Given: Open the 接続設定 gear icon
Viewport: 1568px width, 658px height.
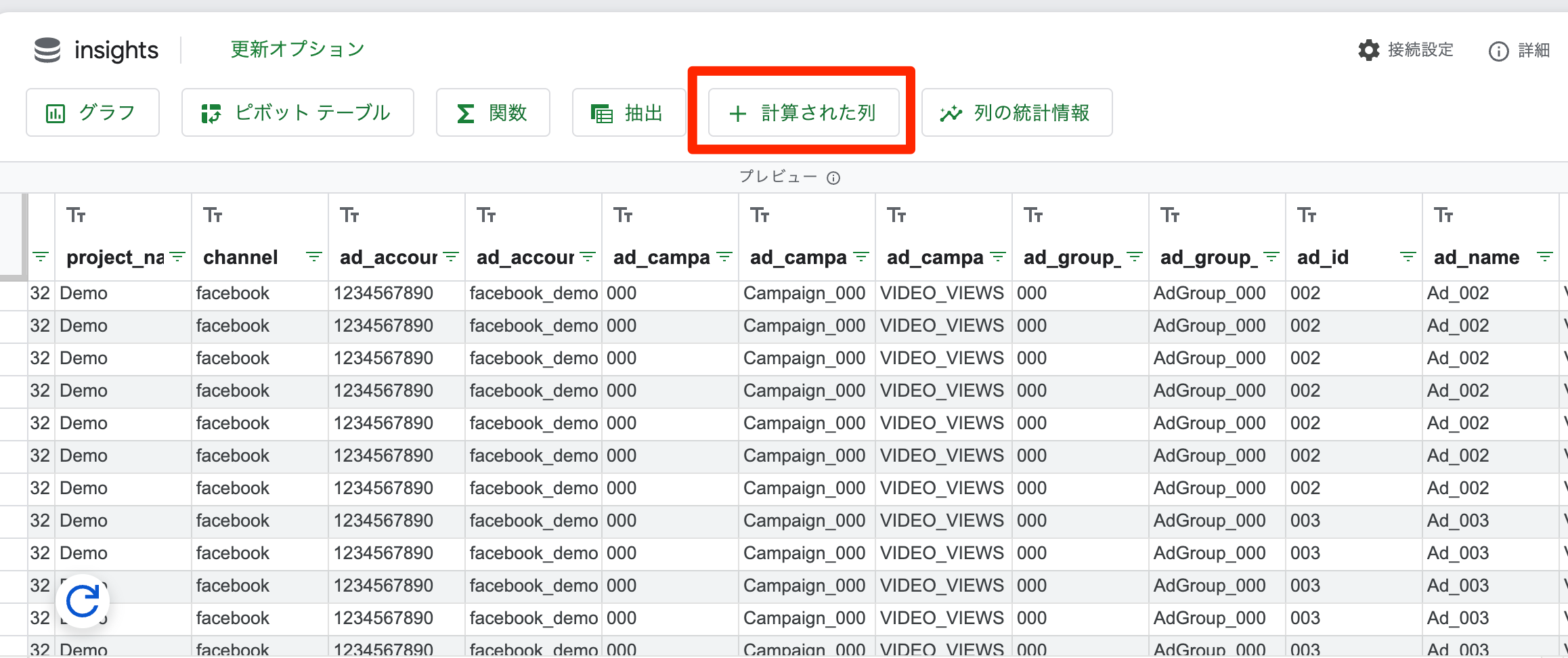Looking at the screenshot, I should click(1368, 50).
